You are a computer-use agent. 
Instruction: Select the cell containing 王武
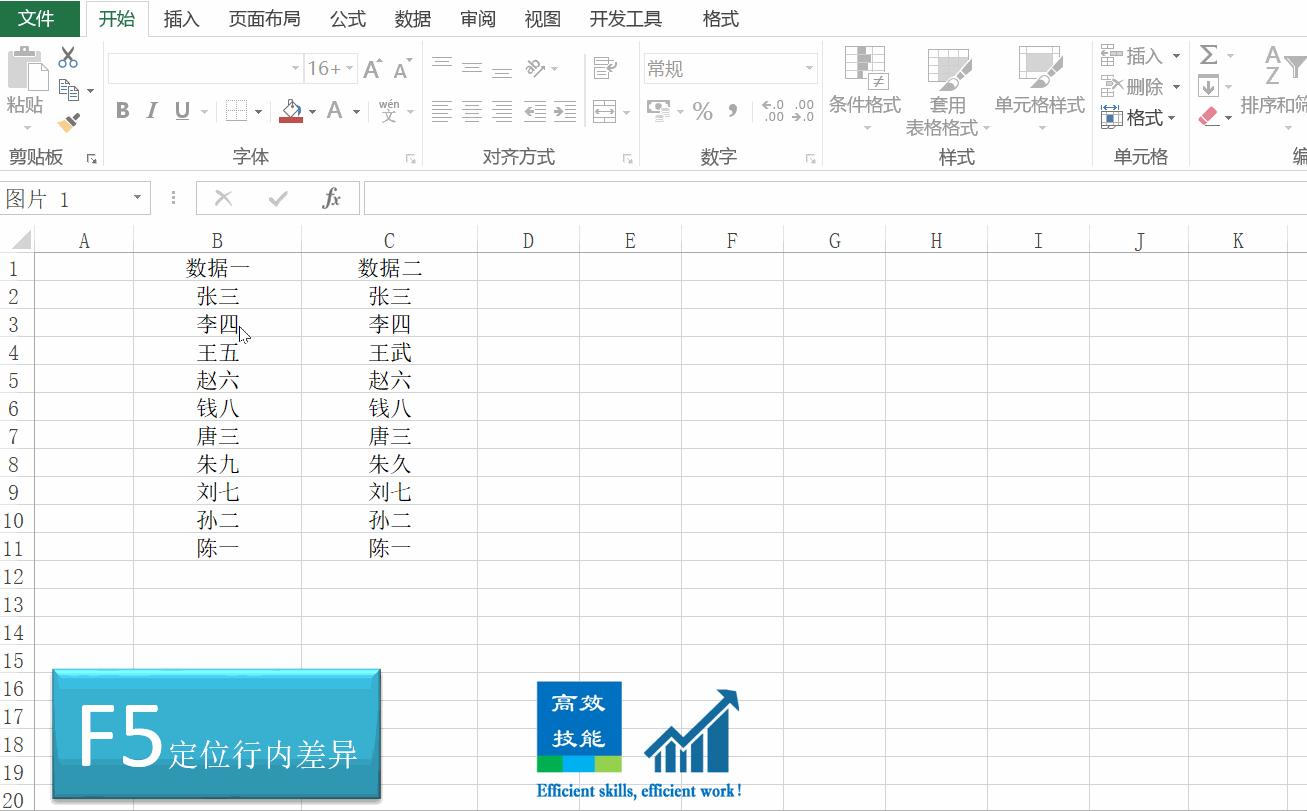point(389,351)
